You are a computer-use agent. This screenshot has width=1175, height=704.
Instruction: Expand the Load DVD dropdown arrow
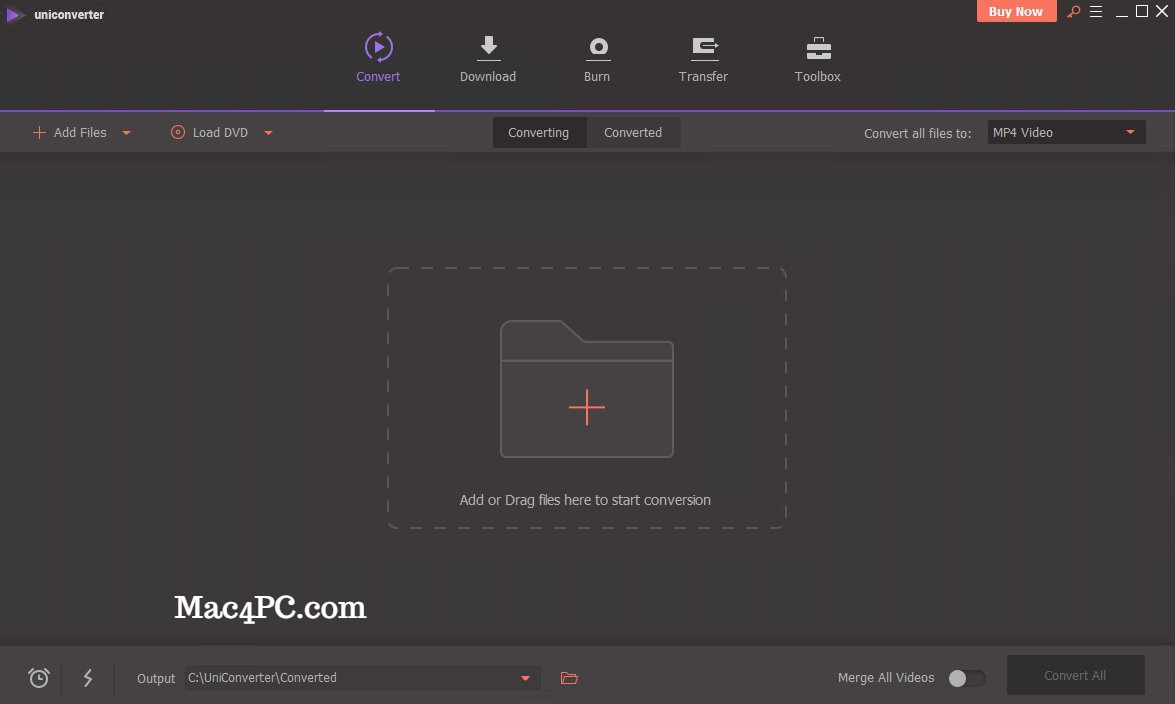point(268,133)
